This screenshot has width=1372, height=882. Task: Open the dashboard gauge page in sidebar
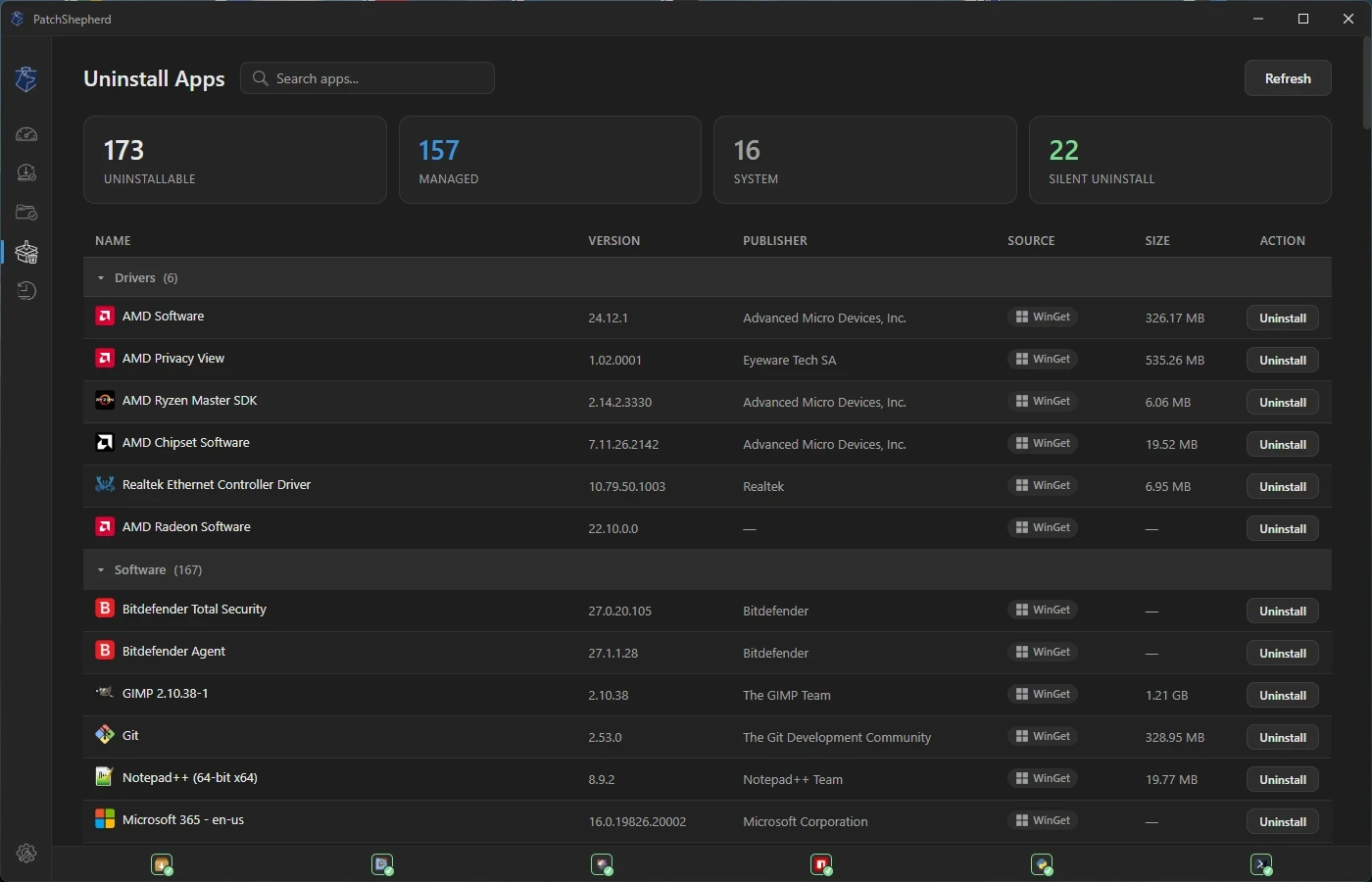click(x=26, y=134)
